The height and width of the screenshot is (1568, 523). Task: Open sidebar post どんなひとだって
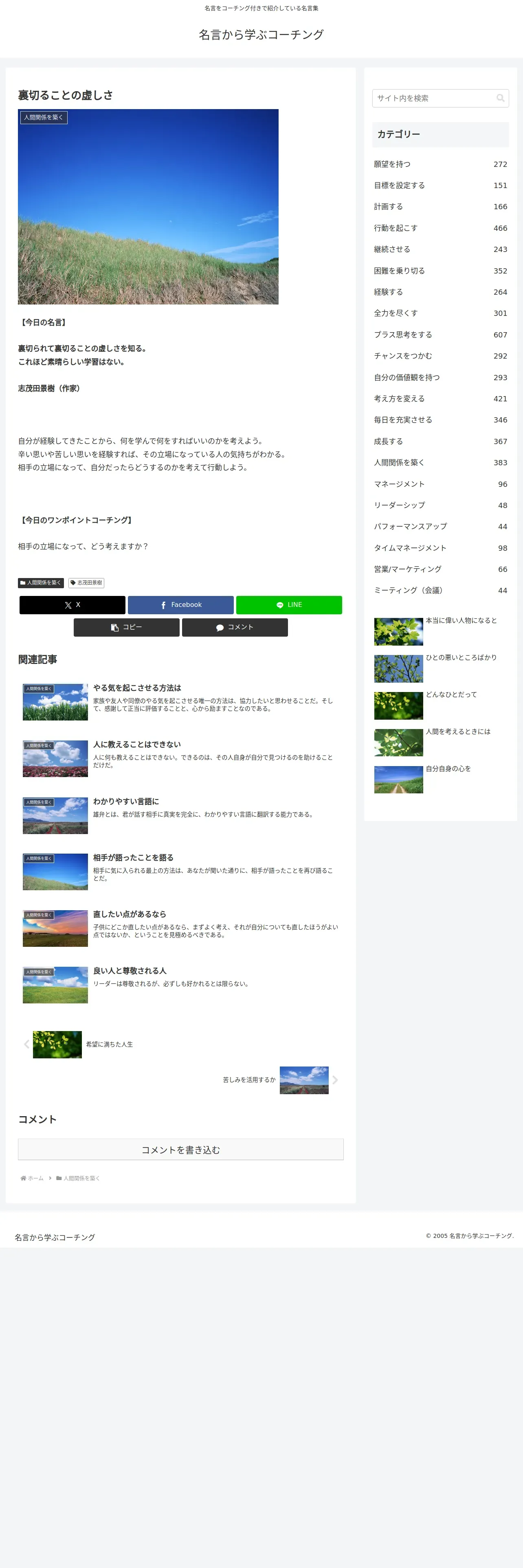440,706
